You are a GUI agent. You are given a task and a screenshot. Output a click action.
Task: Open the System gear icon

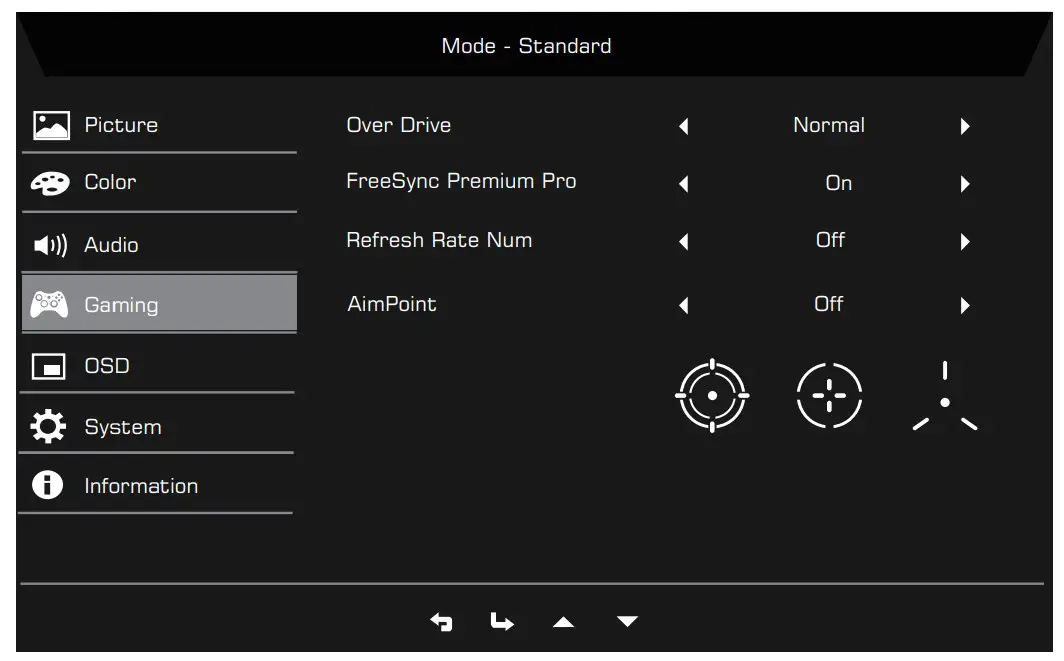click(48, 427)
